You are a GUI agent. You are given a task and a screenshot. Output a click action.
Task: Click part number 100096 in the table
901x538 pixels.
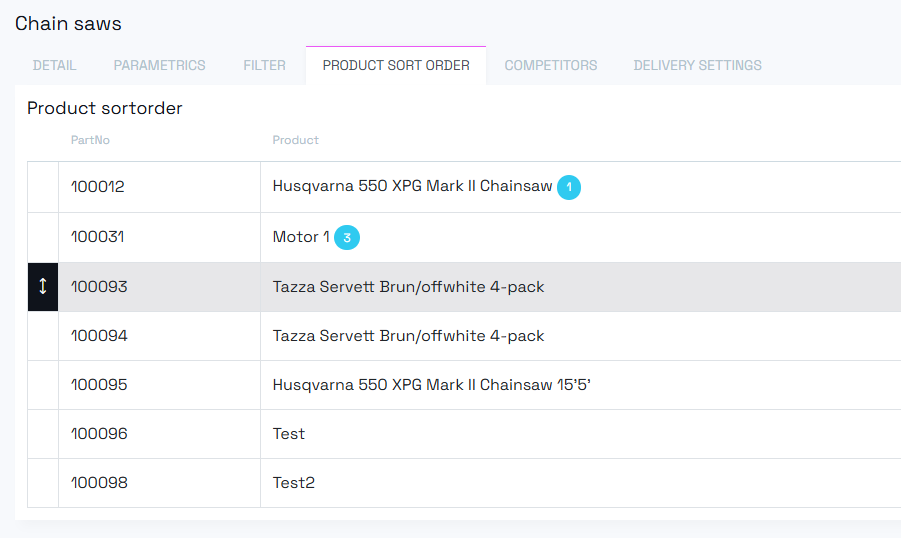click(x=99, y=434)
